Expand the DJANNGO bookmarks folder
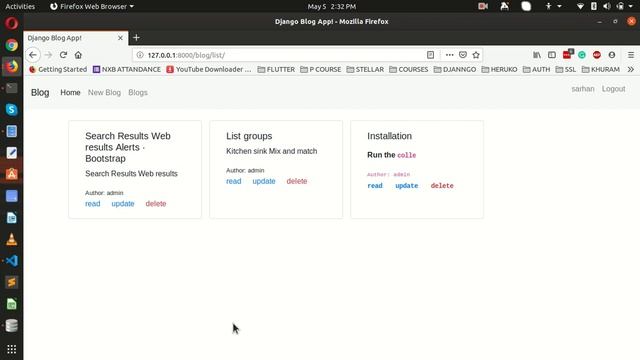The width and height of the screenshot is (640, 360). pyautogui.click(x=455, y=69)
